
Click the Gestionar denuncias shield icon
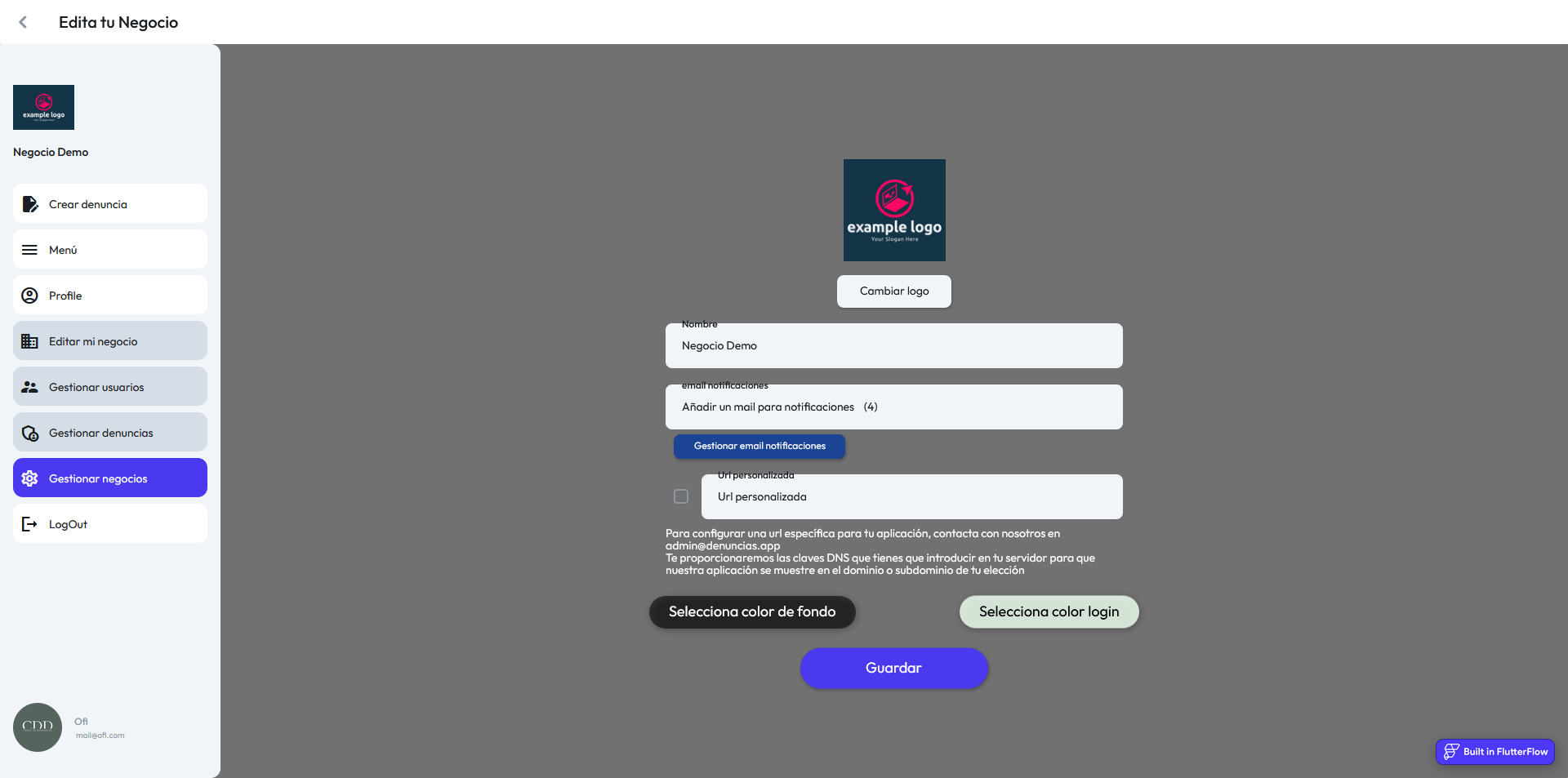(x=29, y=433)
